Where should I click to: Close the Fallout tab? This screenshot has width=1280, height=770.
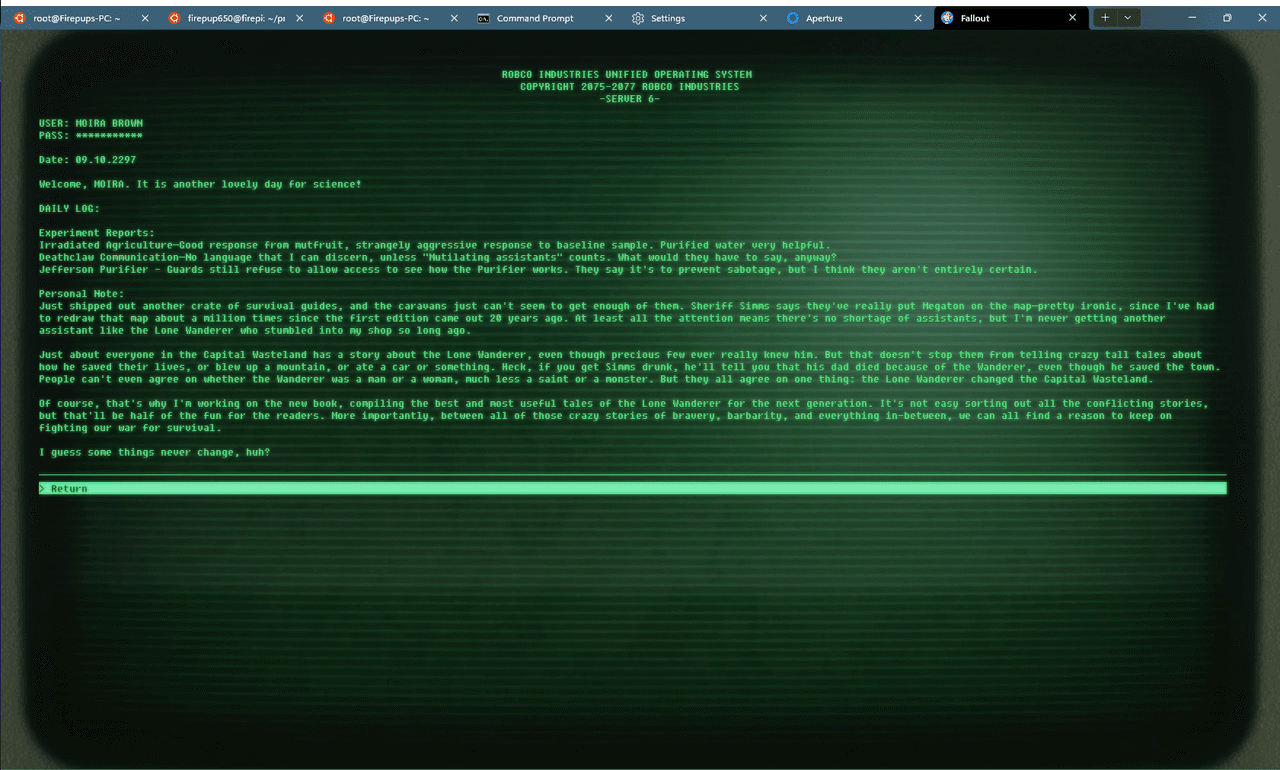(1073, 18)
